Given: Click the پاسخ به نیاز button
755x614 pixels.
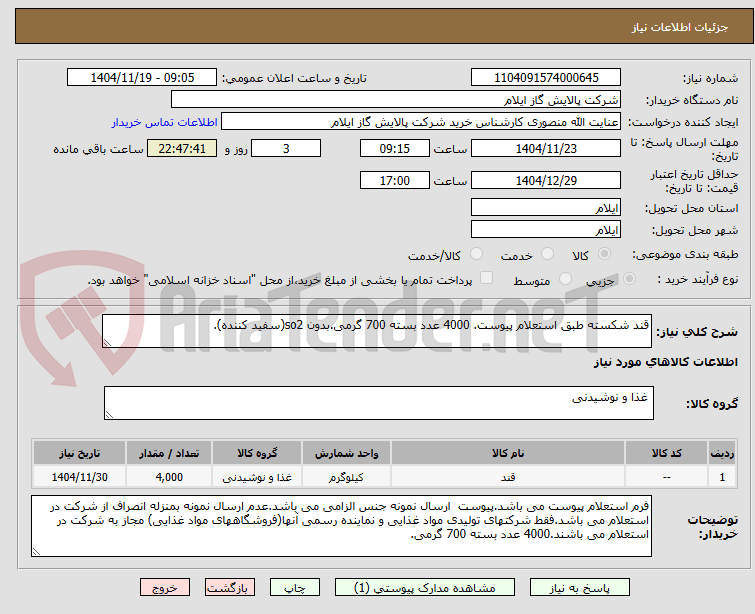Looking at the screenshot, I should pyautogui.click(x=580, y=588).
